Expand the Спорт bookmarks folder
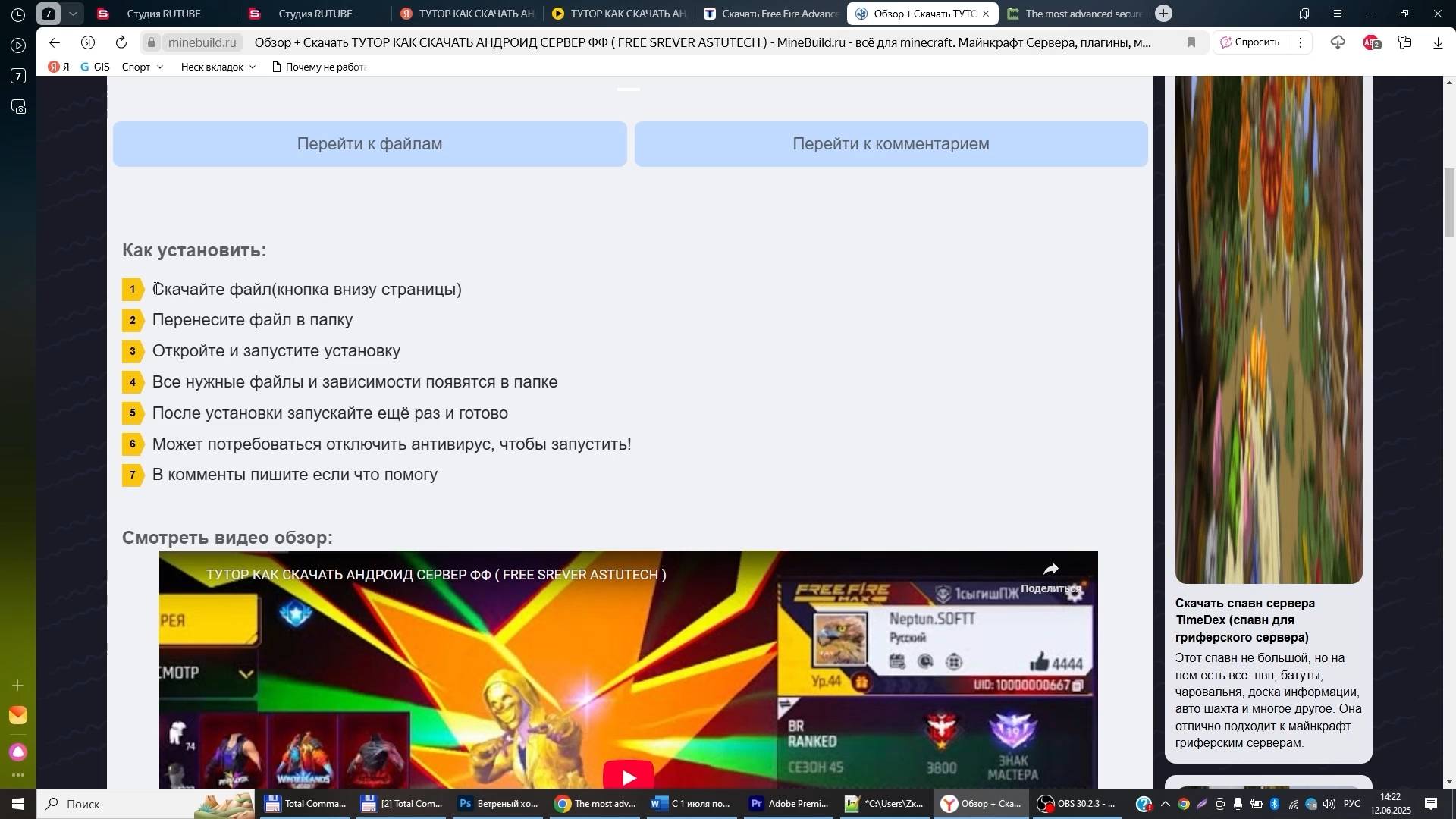The image size is (1456, 819). (143, 67)
